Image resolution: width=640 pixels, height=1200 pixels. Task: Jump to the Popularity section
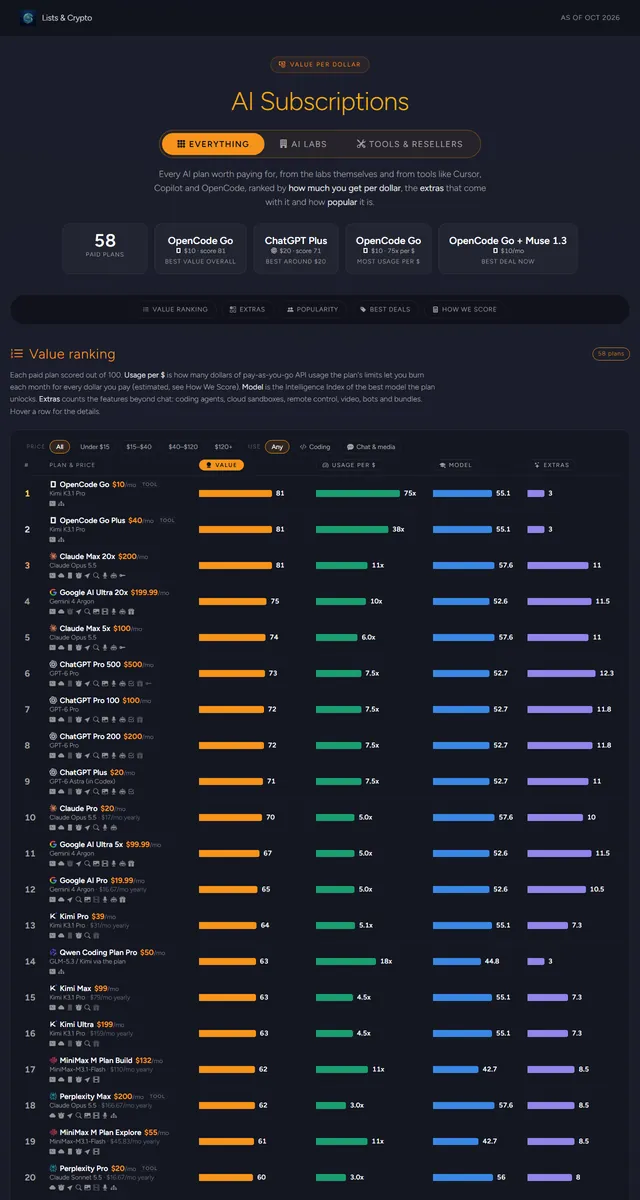[x=313, y=309]
